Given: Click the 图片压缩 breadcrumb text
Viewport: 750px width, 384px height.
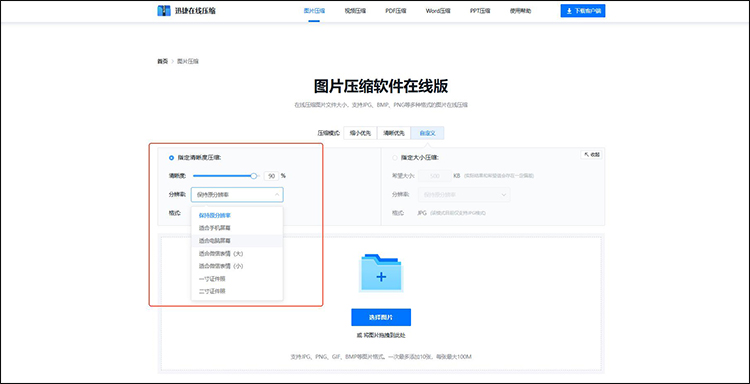Looking at the screenshot, I should pos(188,61).
